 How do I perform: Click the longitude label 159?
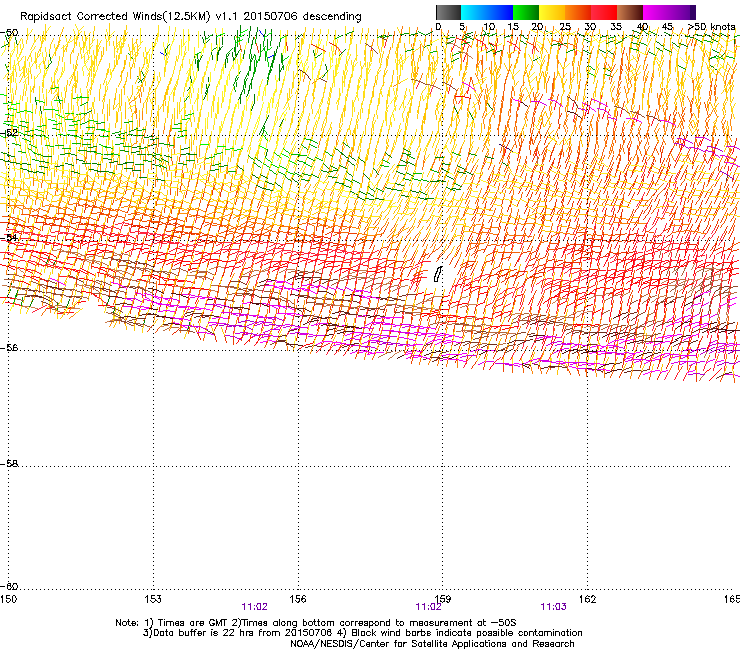443,599
